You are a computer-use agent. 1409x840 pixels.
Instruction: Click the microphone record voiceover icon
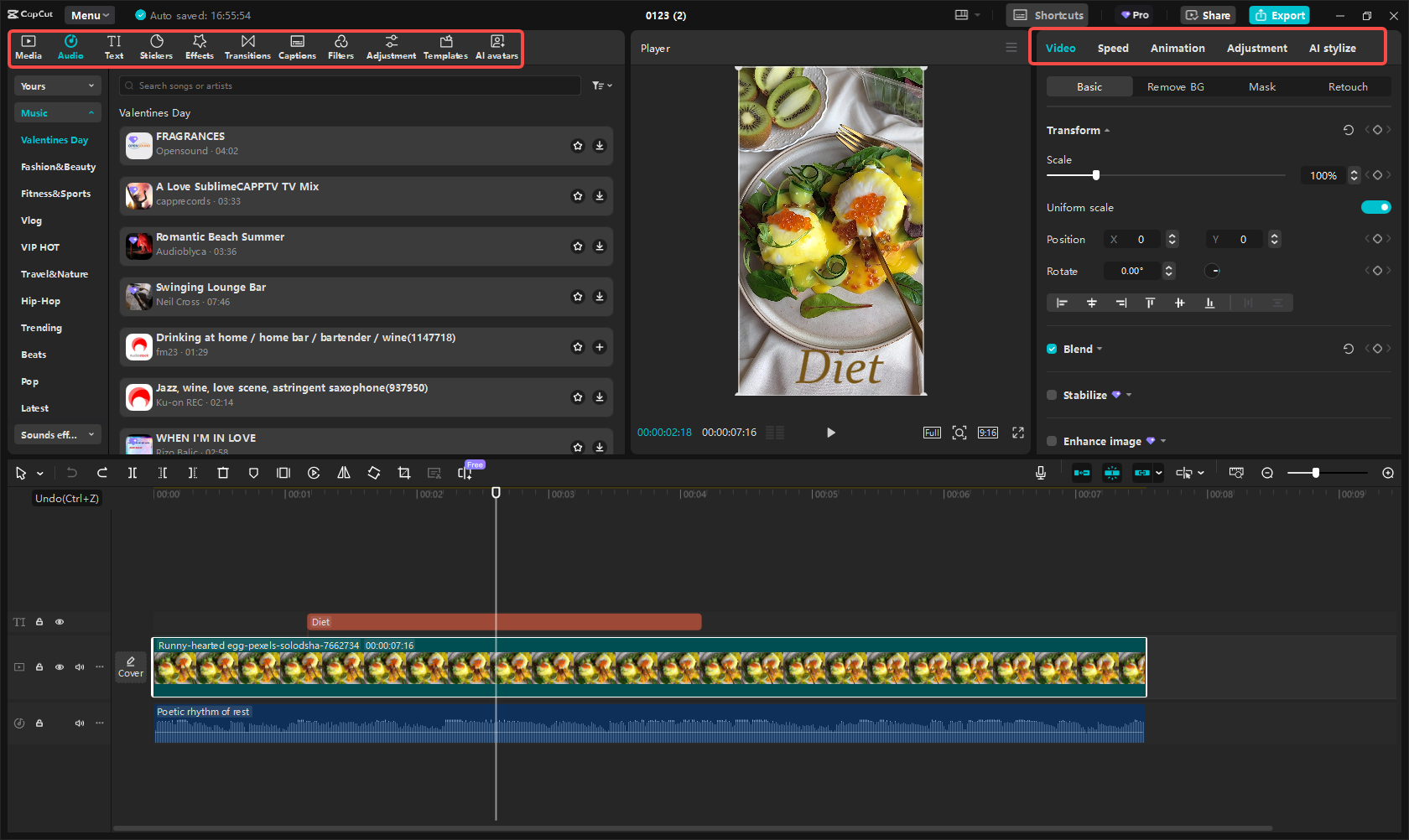pyautogui.click(x=1040, y=473)
